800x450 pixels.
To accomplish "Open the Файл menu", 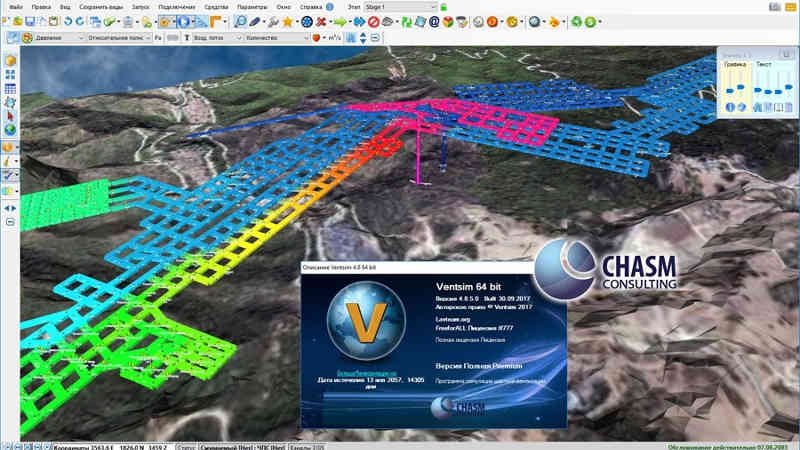I will tap(16, 7).
